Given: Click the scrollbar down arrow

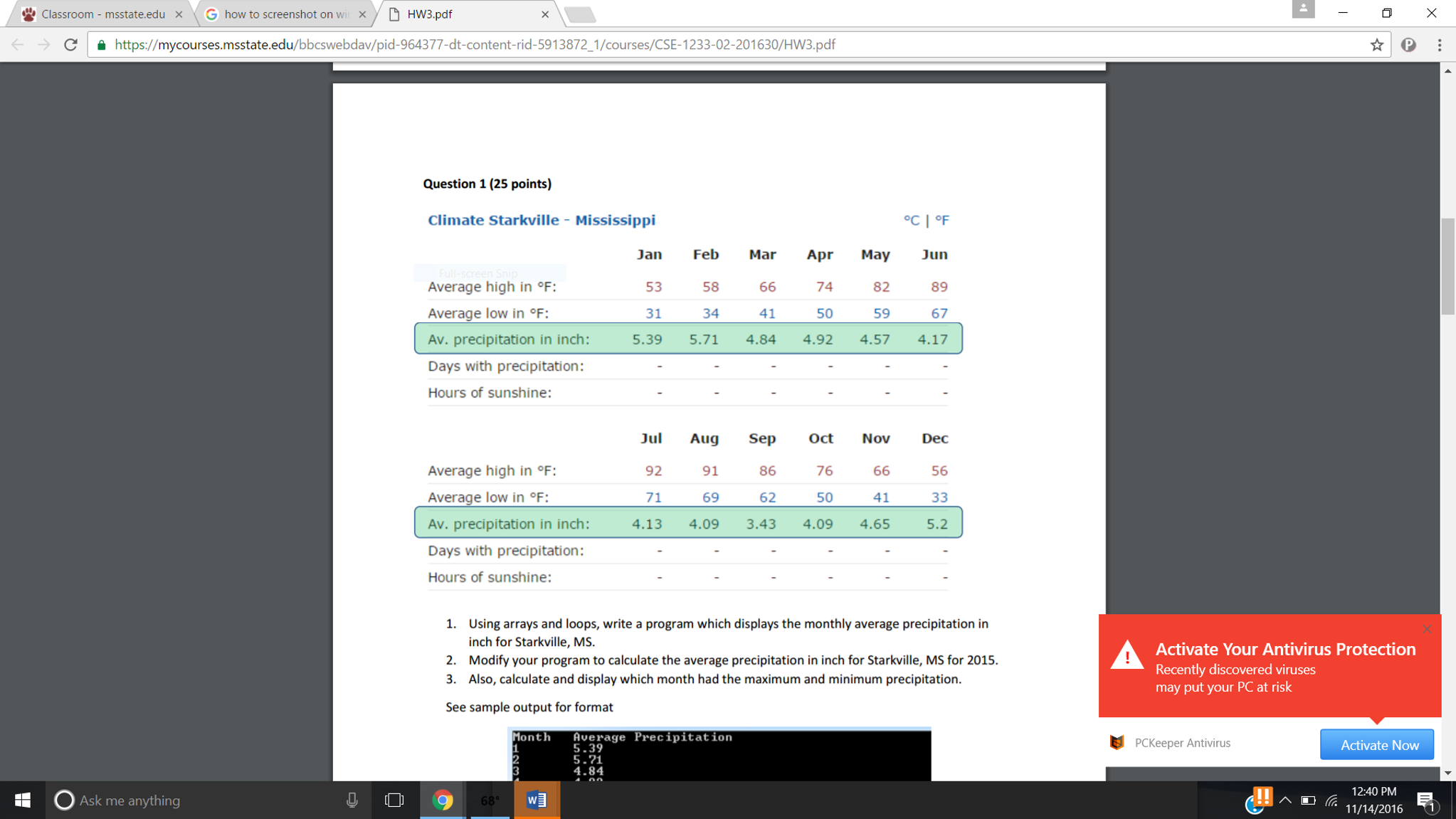Looking at the screenshot, I should pyautogui.click(x=1447, y=773).
